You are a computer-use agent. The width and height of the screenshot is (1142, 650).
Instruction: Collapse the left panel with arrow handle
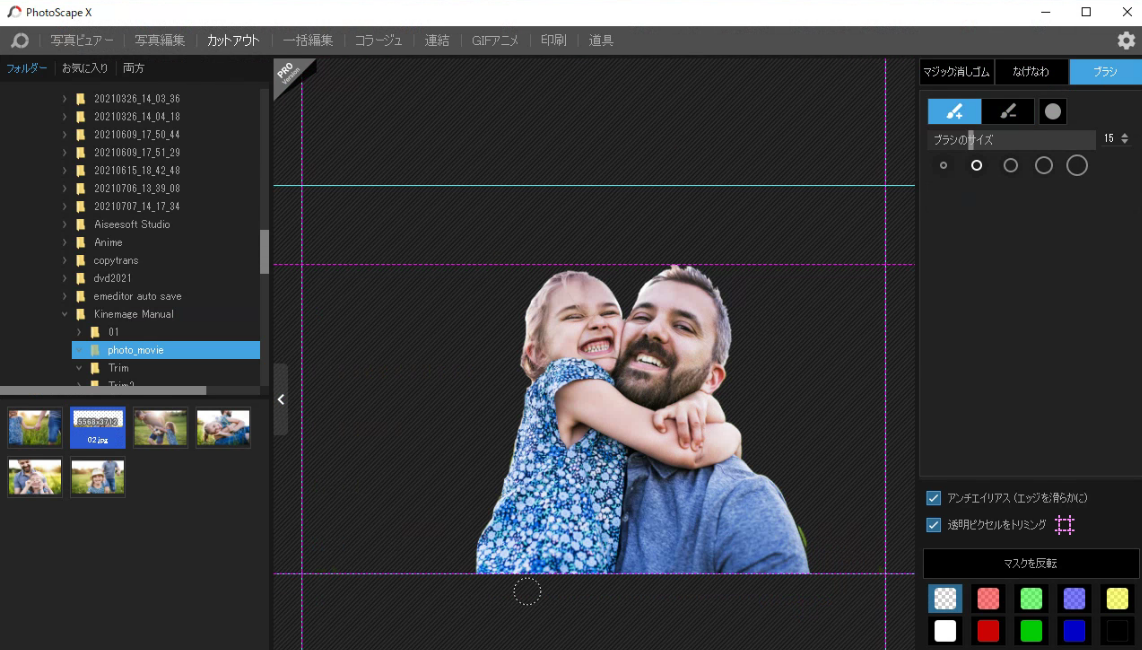tap(280, 399)
